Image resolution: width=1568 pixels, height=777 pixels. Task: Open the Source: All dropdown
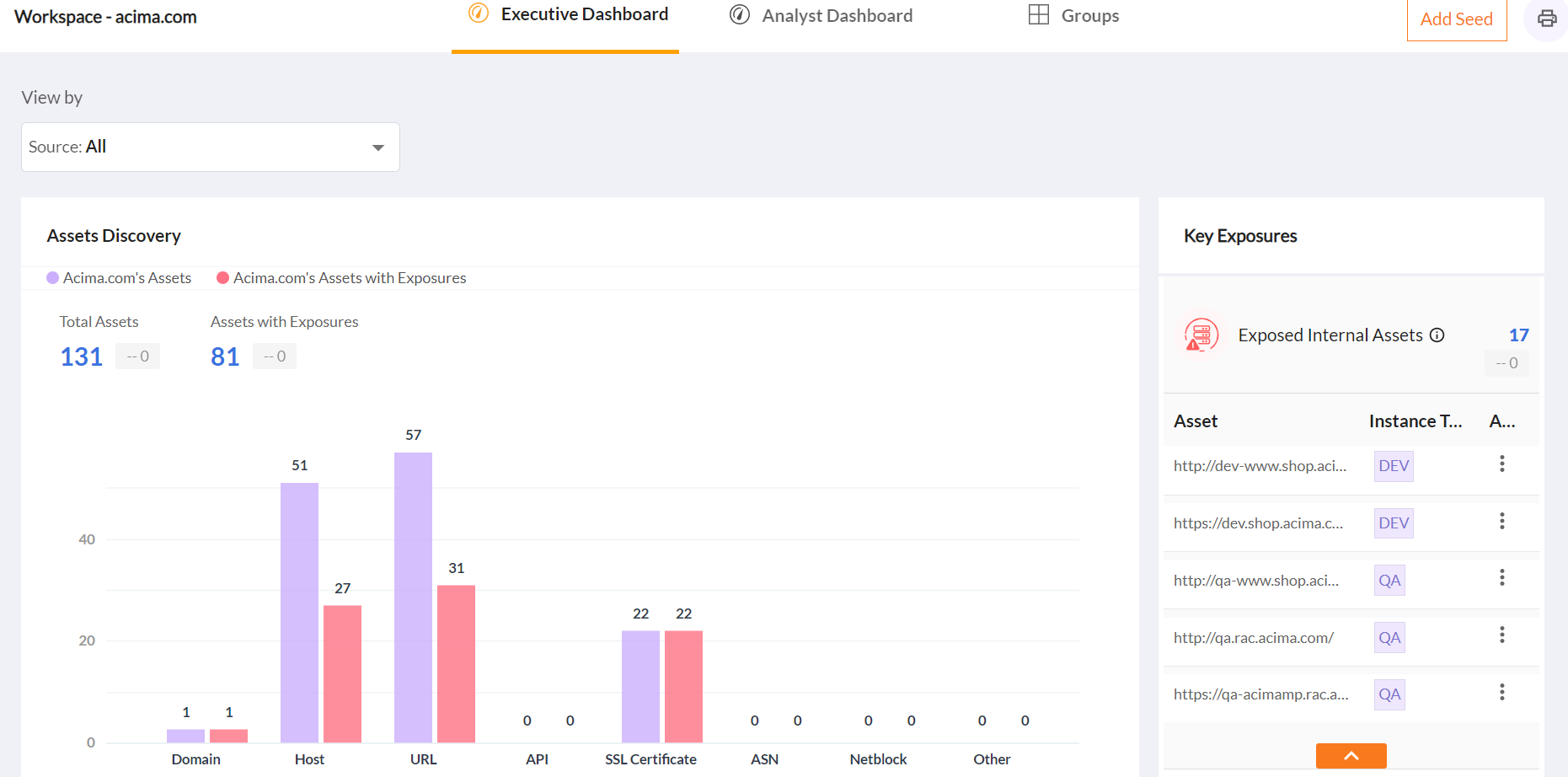(x=211, y=147)
